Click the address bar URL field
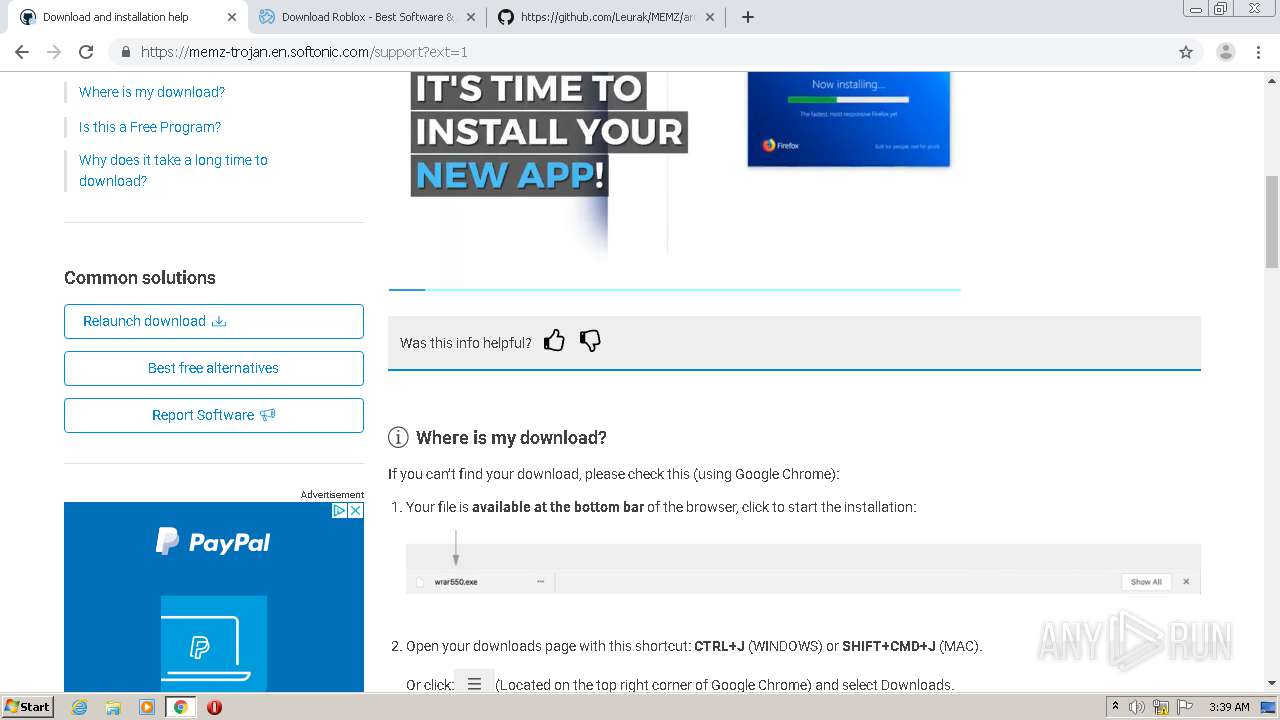1280x720 pixels. click(640, 52)
